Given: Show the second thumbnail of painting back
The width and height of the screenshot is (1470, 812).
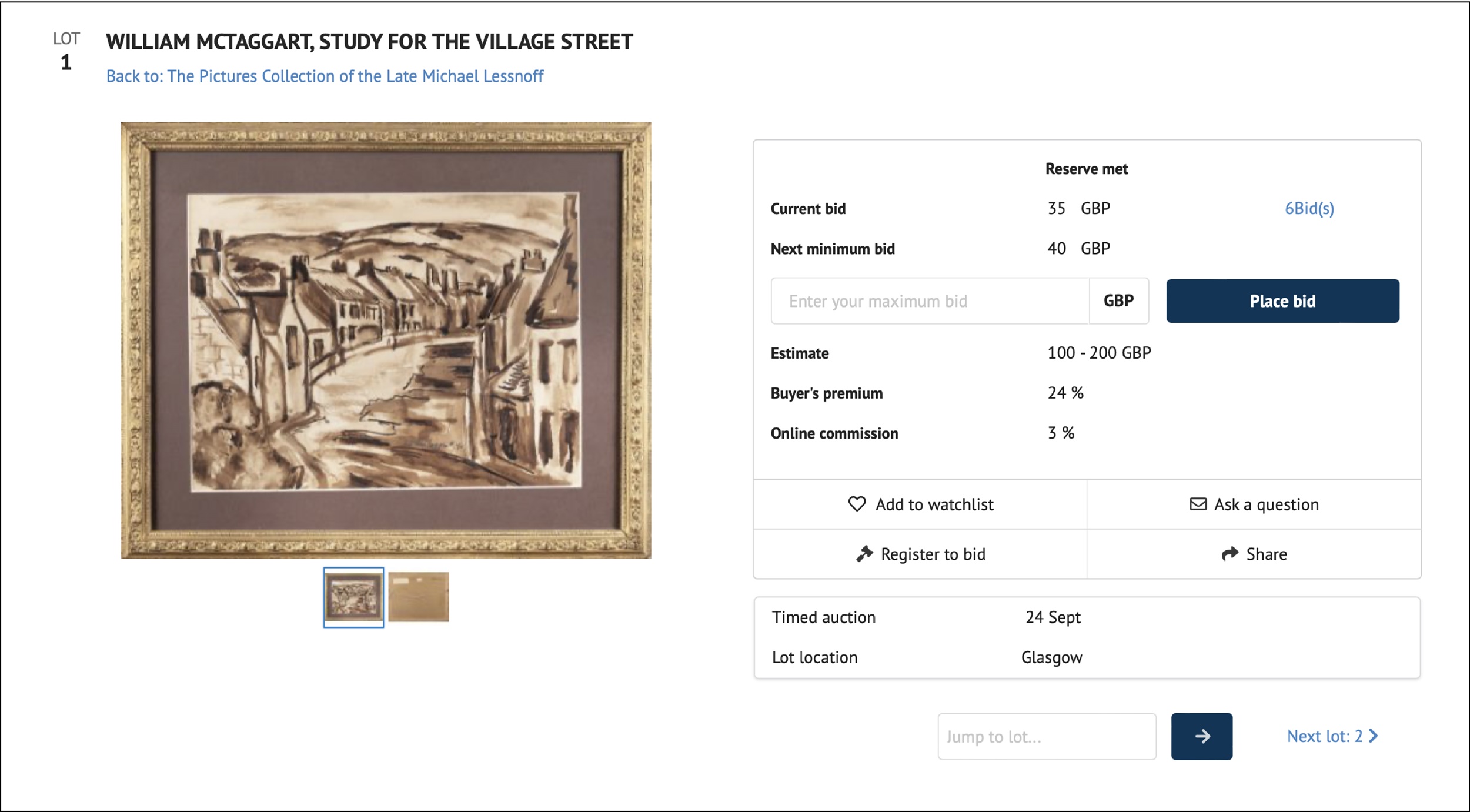Looking at the screenshot, I should [x=419, y=597].
